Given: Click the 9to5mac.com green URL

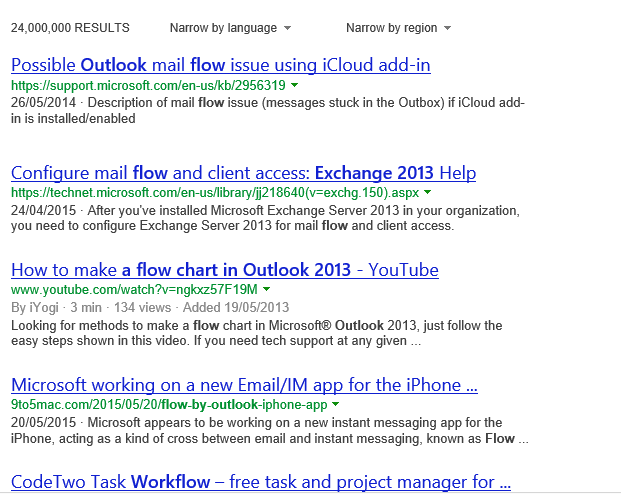Looking at the screenshot, I should click(x=168, y=405).
